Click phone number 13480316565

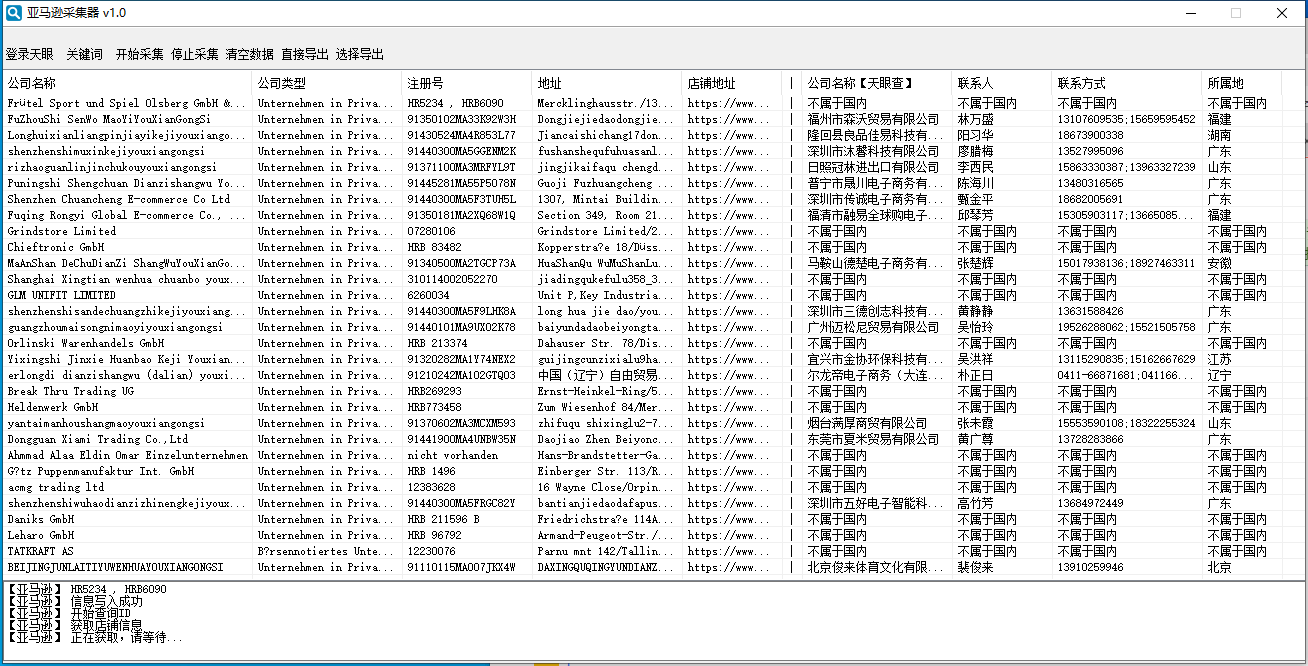[1090, 183]
